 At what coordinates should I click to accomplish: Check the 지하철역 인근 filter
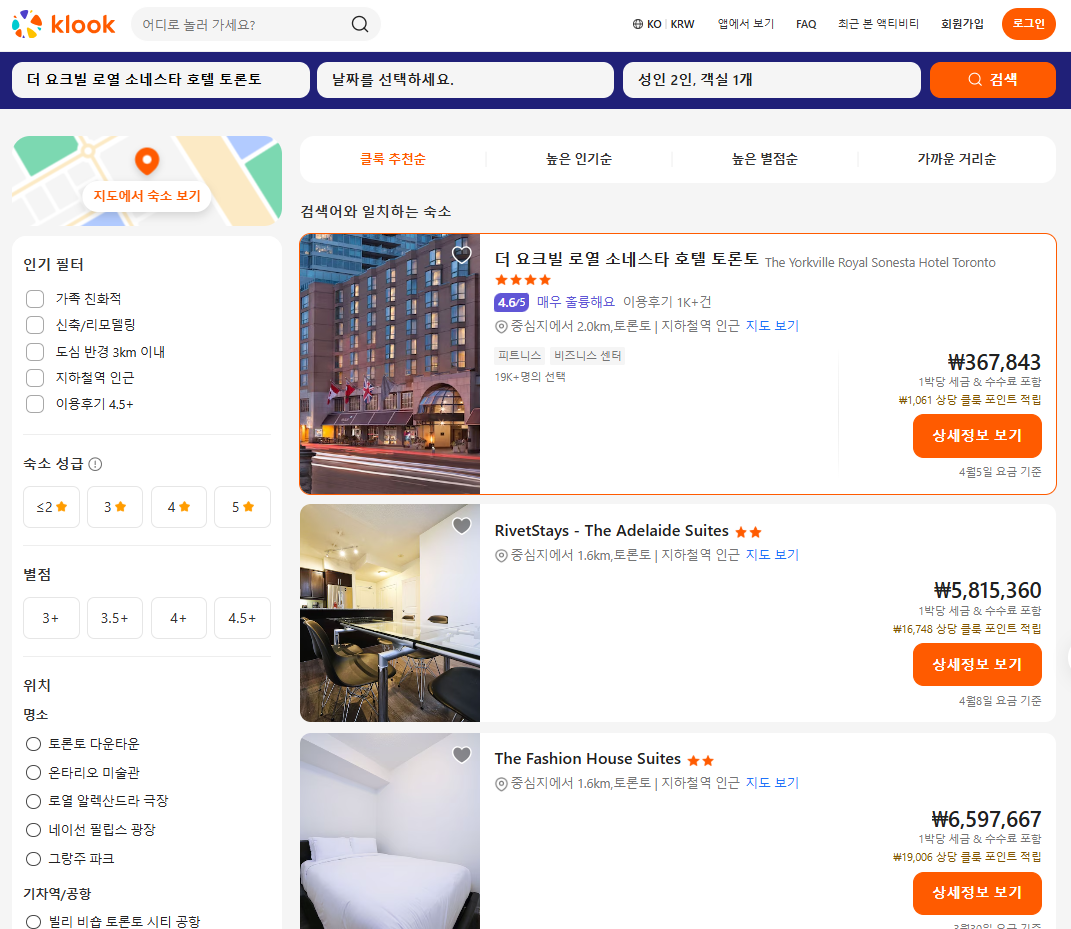click(35, 378)
